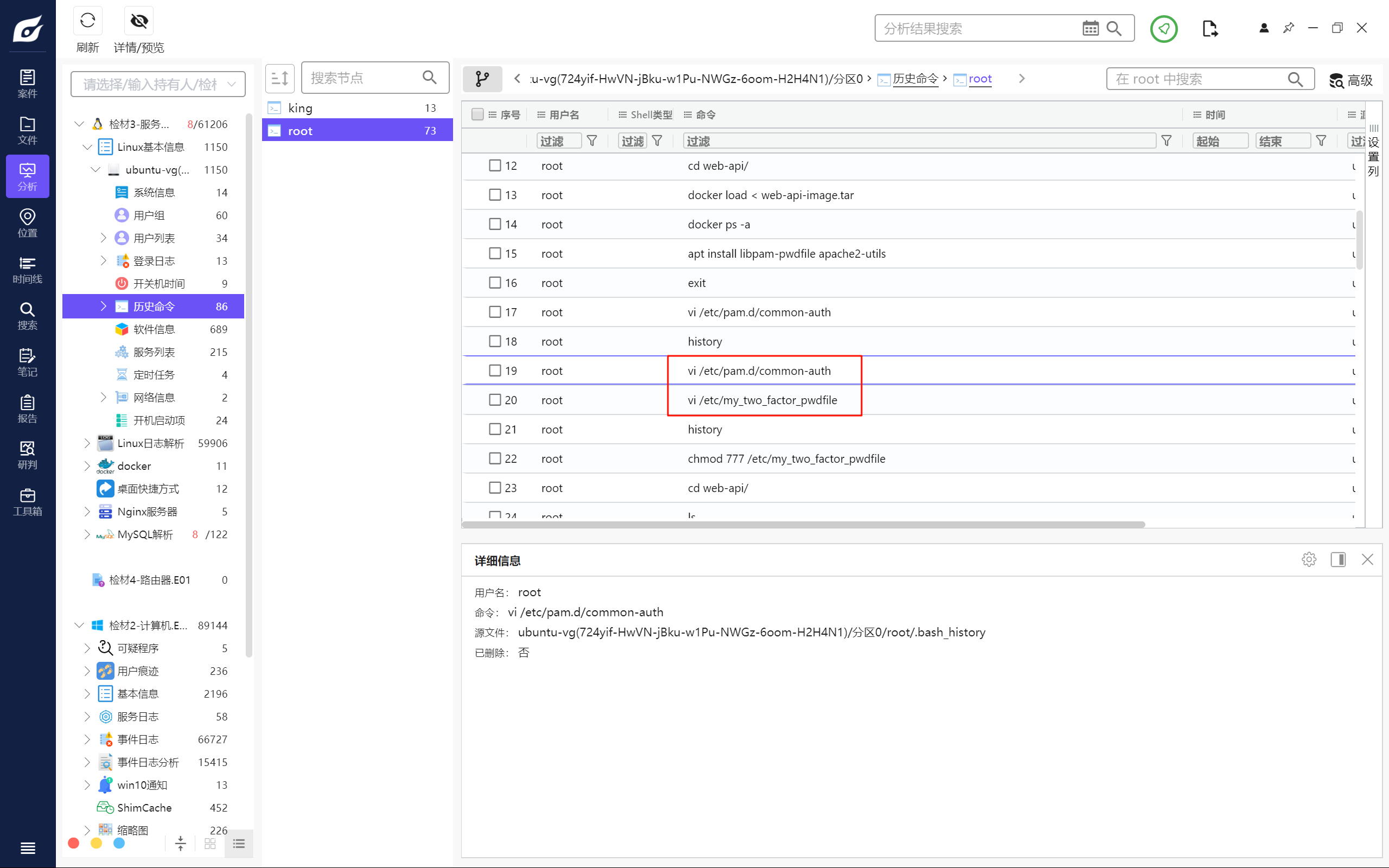1389x868 pixels.
Task: Expand the MySQL解析 tree node
Action: point(87,534)
